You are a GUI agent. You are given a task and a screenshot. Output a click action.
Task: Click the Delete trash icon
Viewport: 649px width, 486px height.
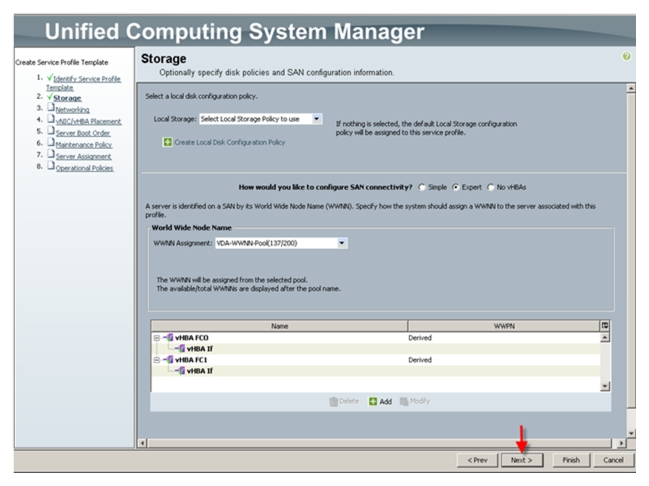(x=334, y=402)
